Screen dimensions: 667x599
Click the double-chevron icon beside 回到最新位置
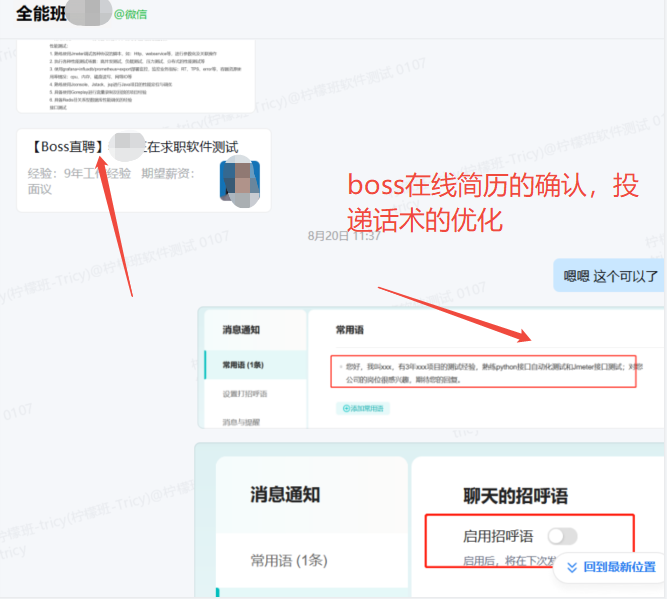pos(572,567)
